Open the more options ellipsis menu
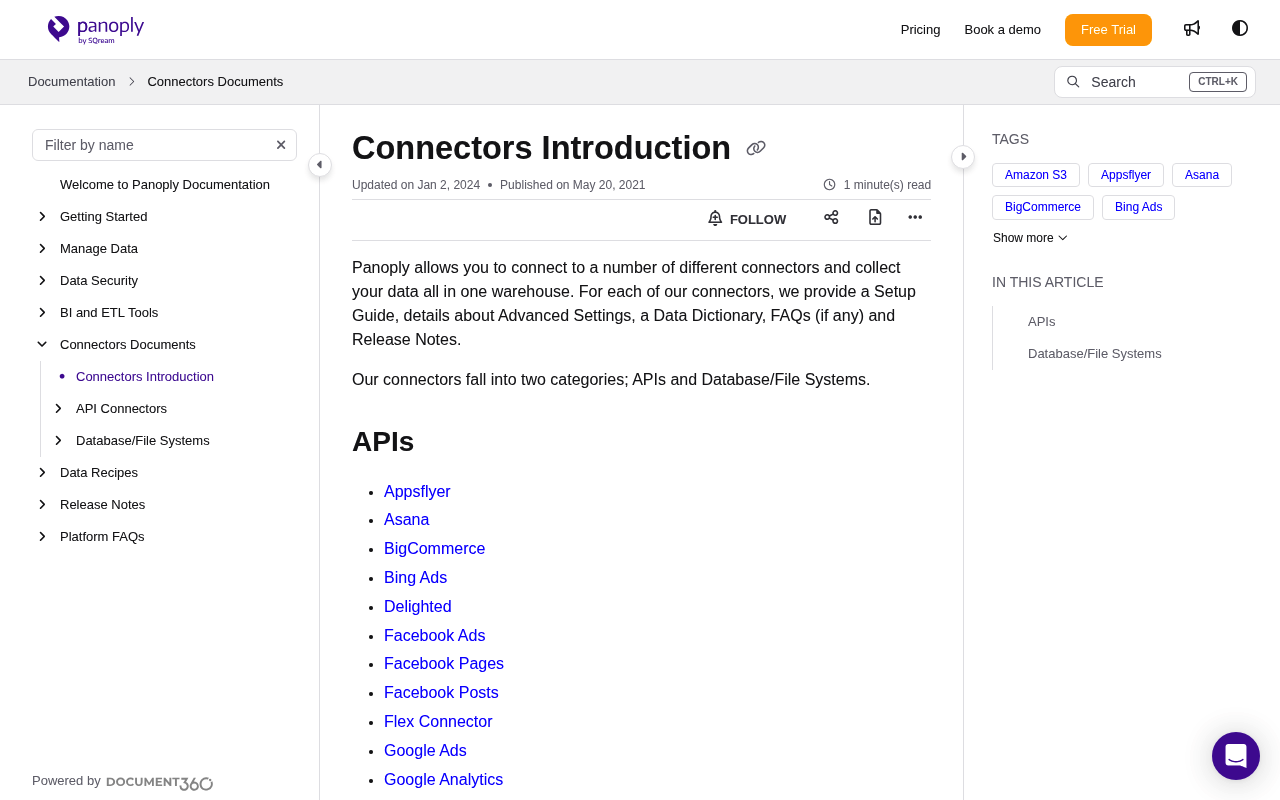The image size is (1280, 800). pyautogui.click(x=915, y=217)
